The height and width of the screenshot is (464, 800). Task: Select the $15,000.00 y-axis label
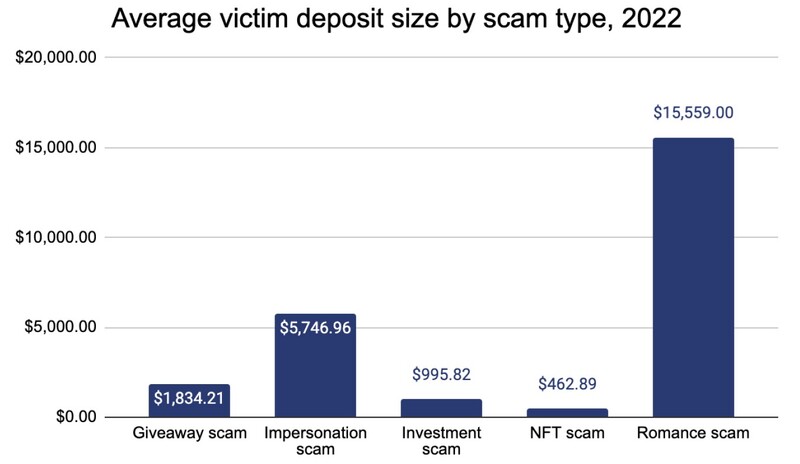(x=56, y=148)
